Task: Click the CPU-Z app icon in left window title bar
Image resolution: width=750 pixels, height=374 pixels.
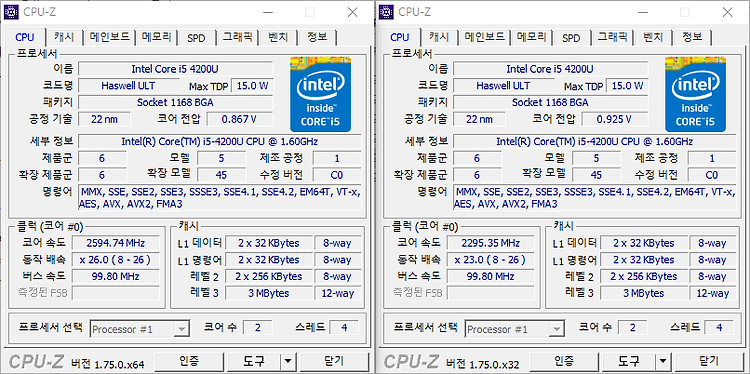Action: [x=11, y=12]
